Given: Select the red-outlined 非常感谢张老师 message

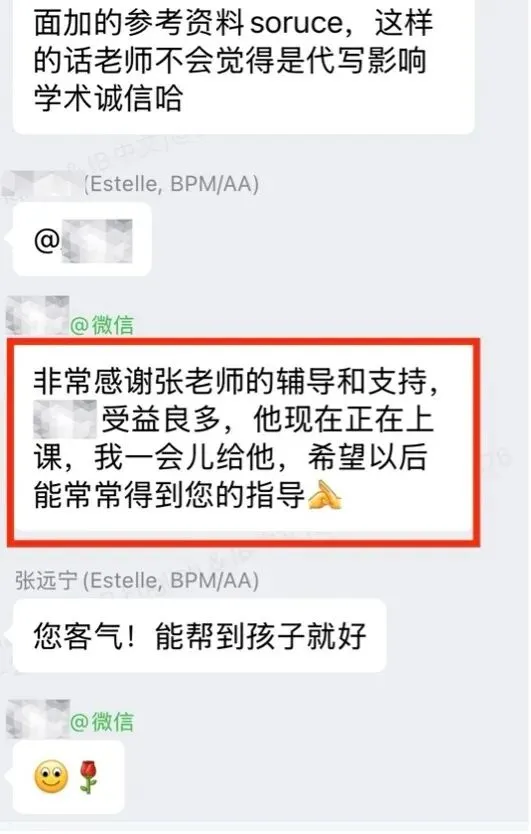Looking at the screenshot, I should 244,441.
